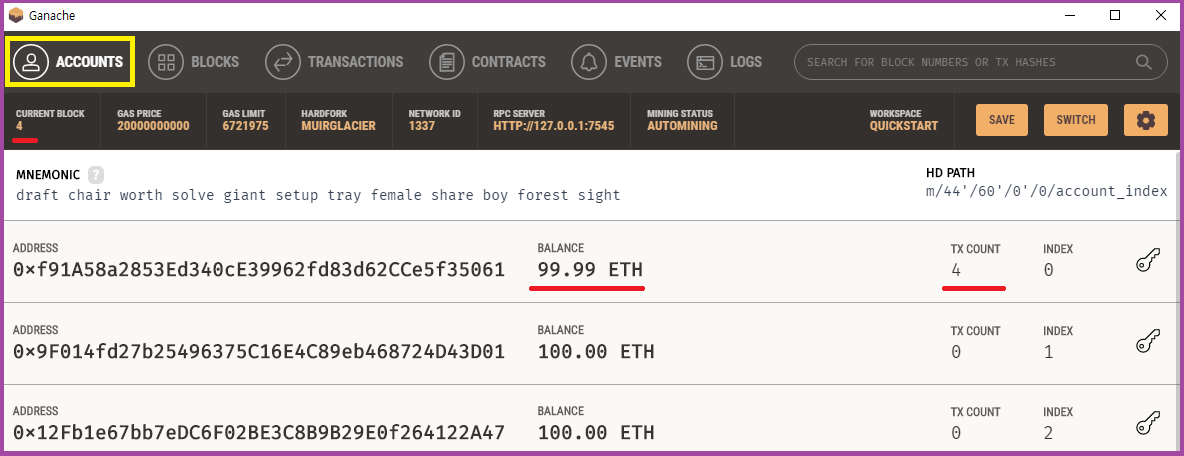The height and width of the screenshot is (456, 1184).
Task: View the Events tab
Action: (616, 62)
